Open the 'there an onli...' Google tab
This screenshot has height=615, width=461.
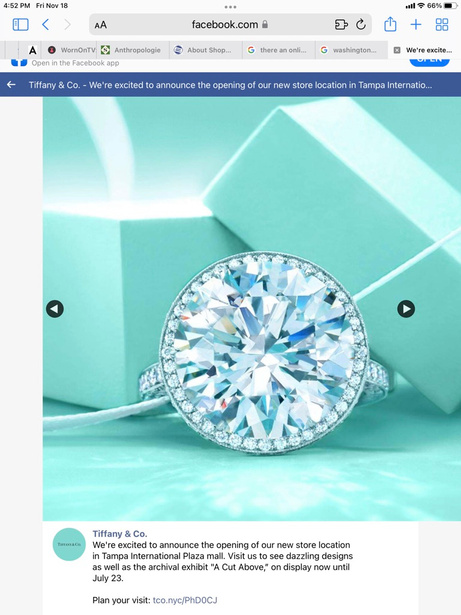tap(277, 50)
